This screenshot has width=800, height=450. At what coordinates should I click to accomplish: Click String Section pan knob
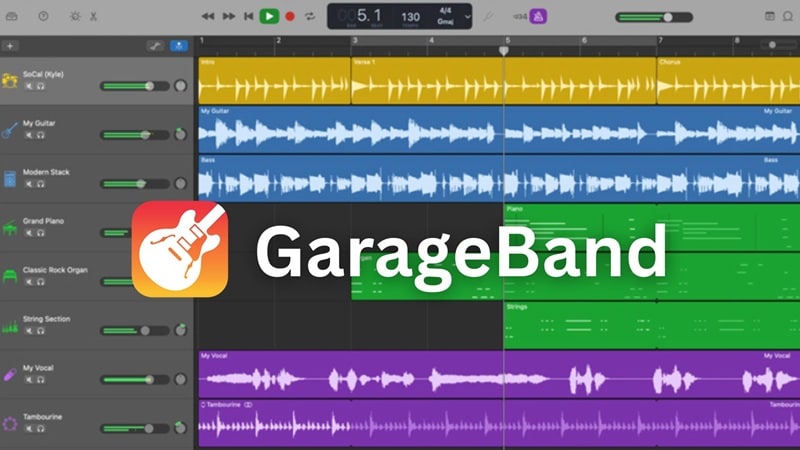[x=180, y=330]
